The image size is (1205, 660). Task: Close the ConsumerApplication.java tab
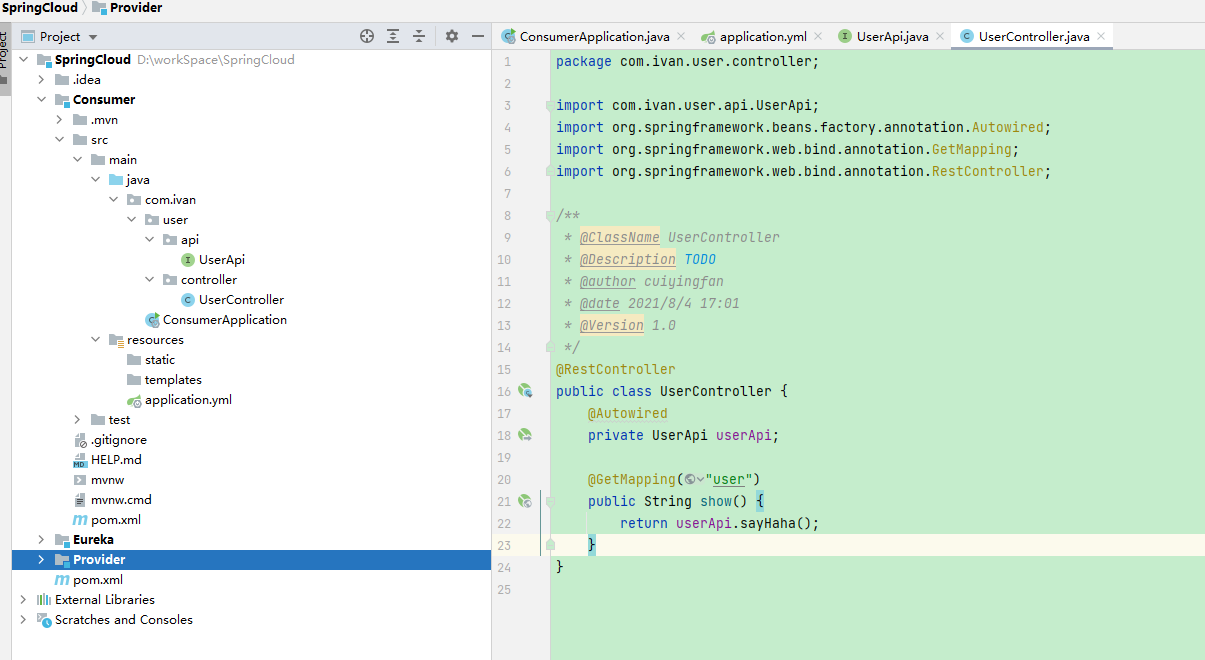coord(682,36)
